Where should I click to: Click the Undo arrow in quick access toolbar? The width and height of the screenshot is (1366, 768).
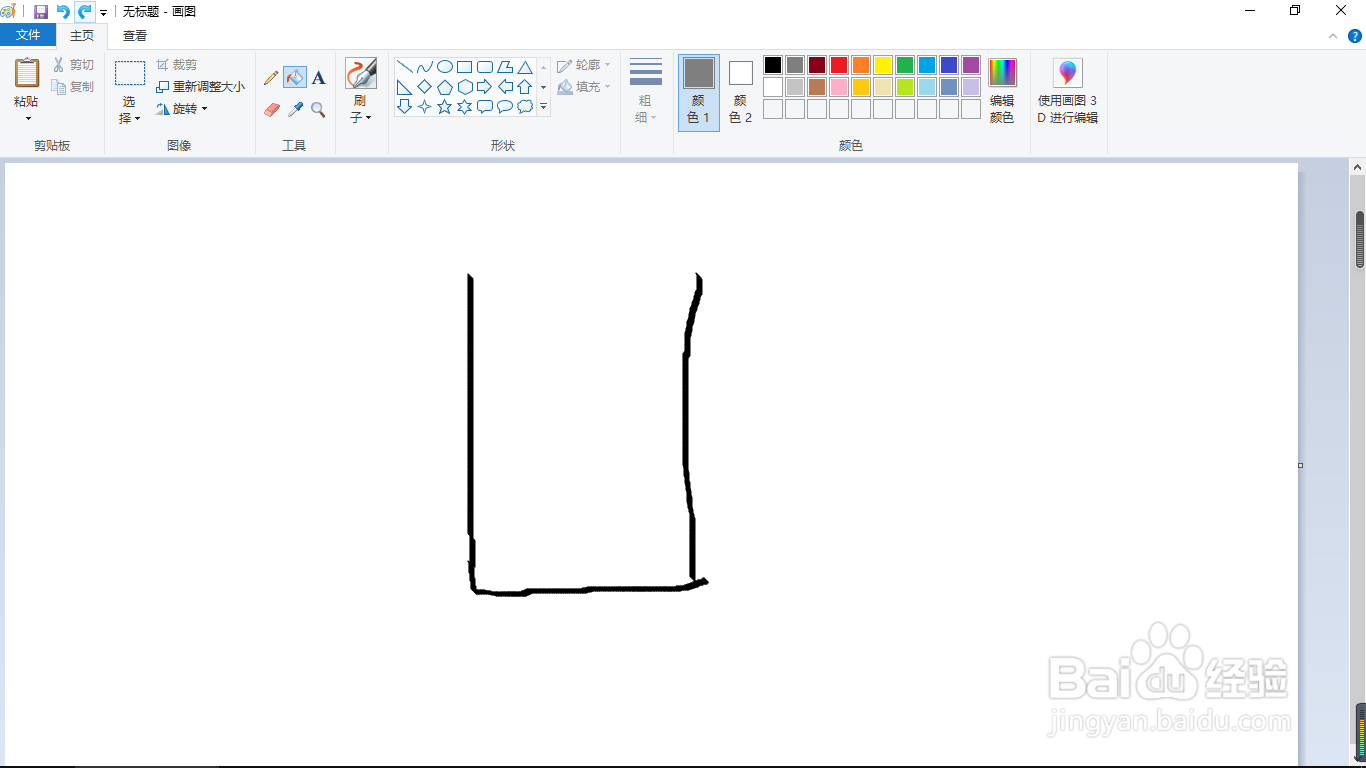pos(63,11)
